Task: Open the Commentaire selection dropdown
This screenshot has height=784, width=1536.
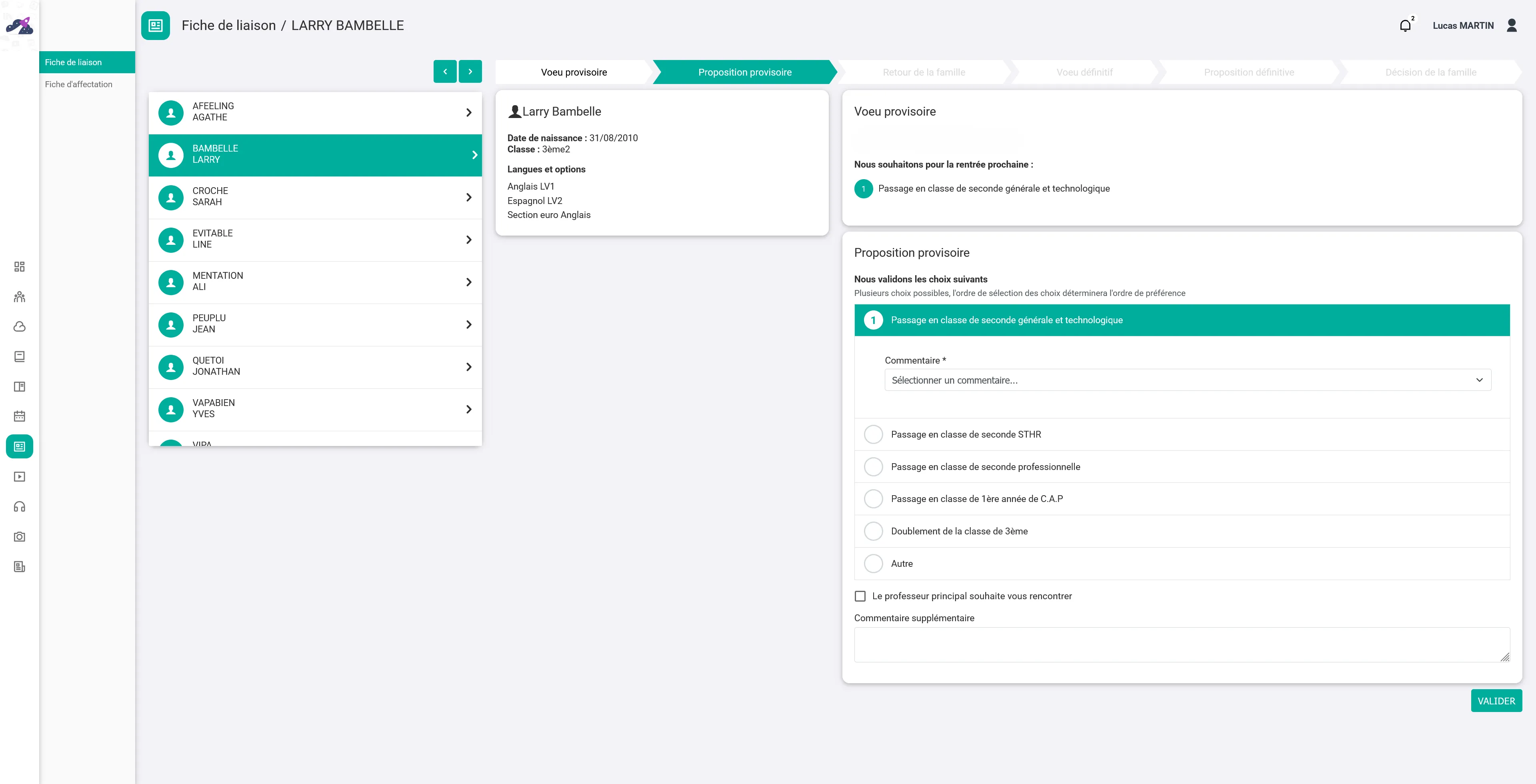Action: 1187,380
